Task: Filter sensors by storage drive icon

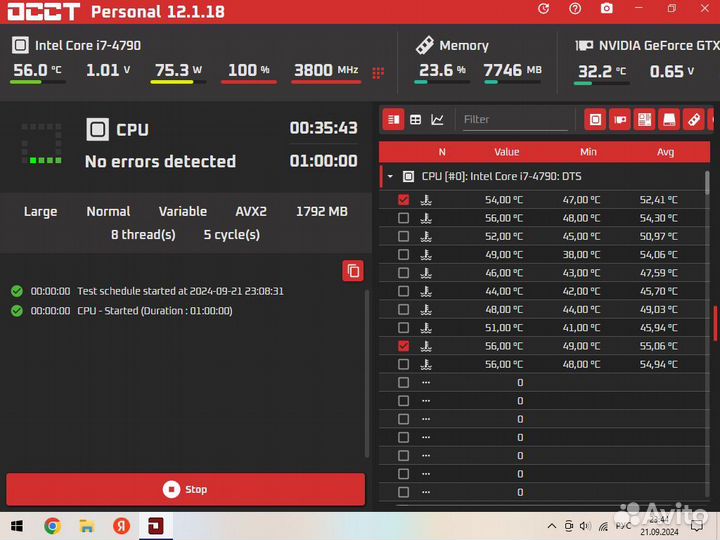Action: (669, 120)
